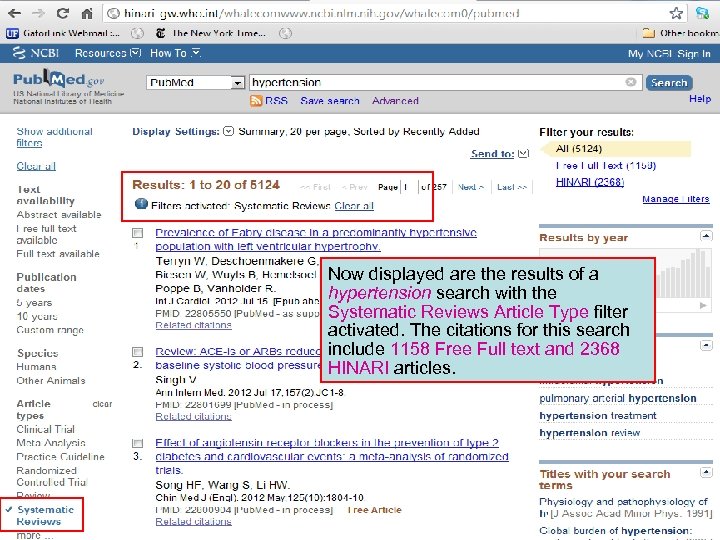
Task: Filter species to Humans
Action: click(36, 366)
